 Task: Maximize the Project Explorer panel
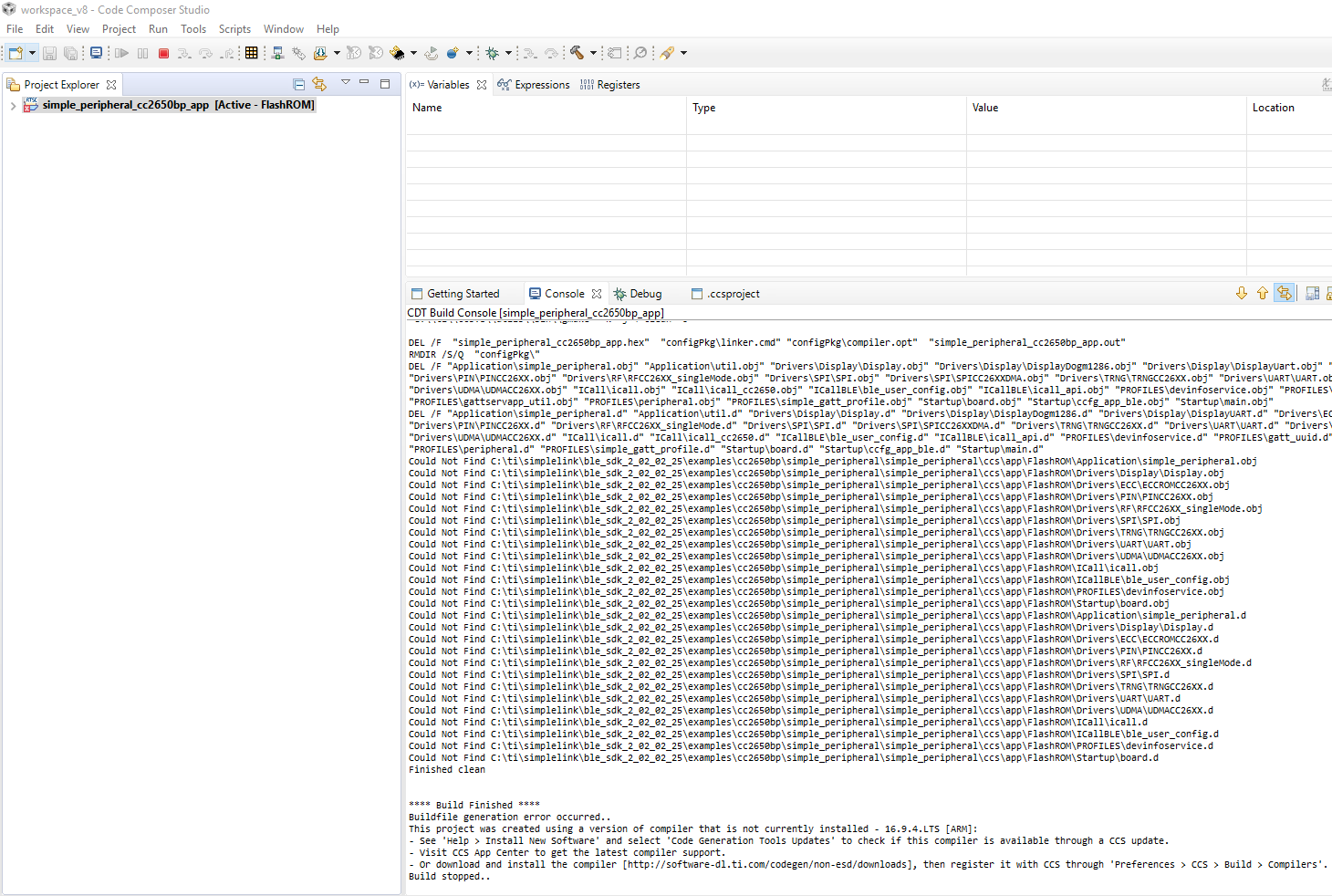tap(385, 83)
